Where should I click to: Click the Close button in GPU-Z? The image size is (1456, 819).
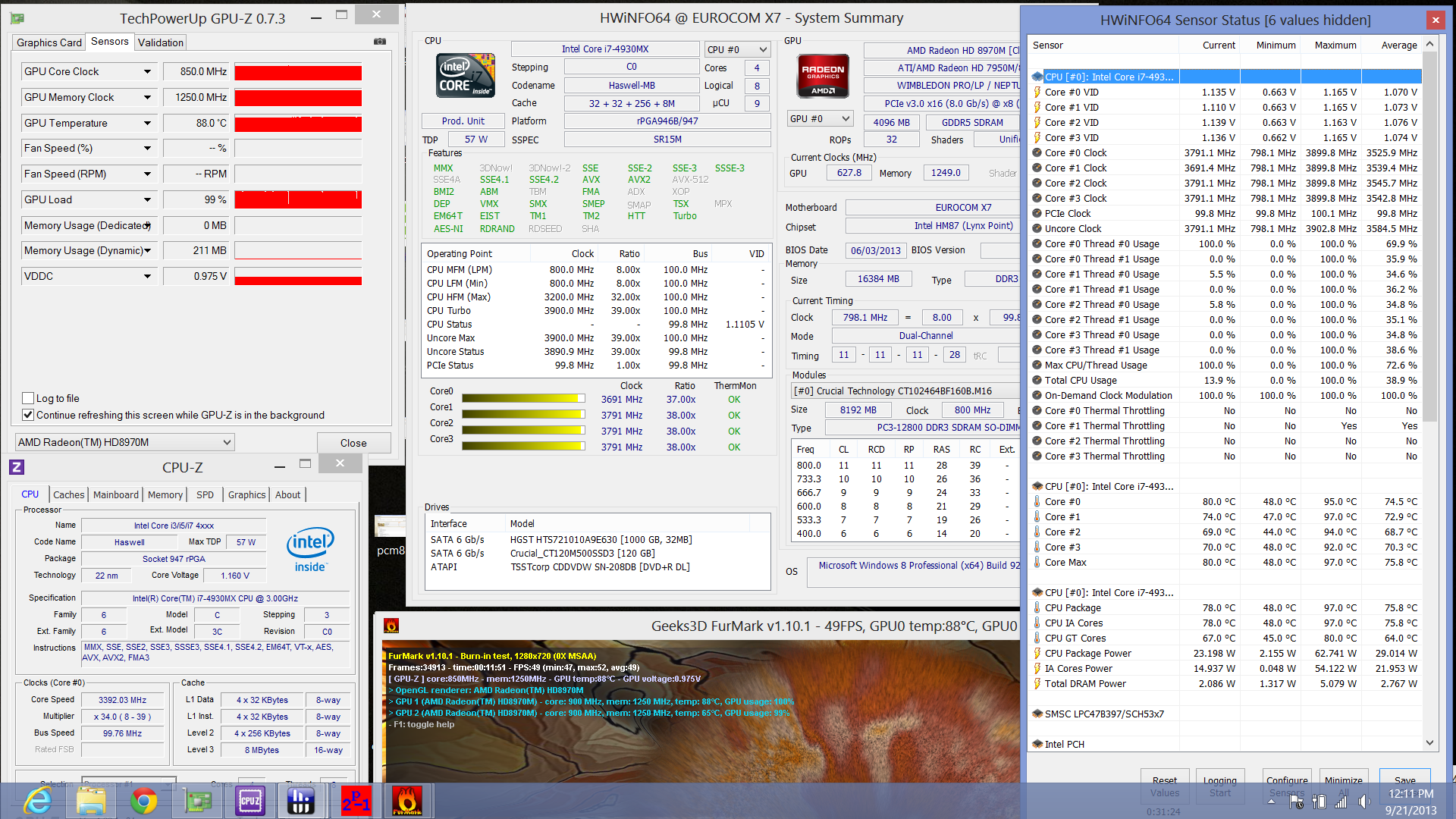point(353,443)
